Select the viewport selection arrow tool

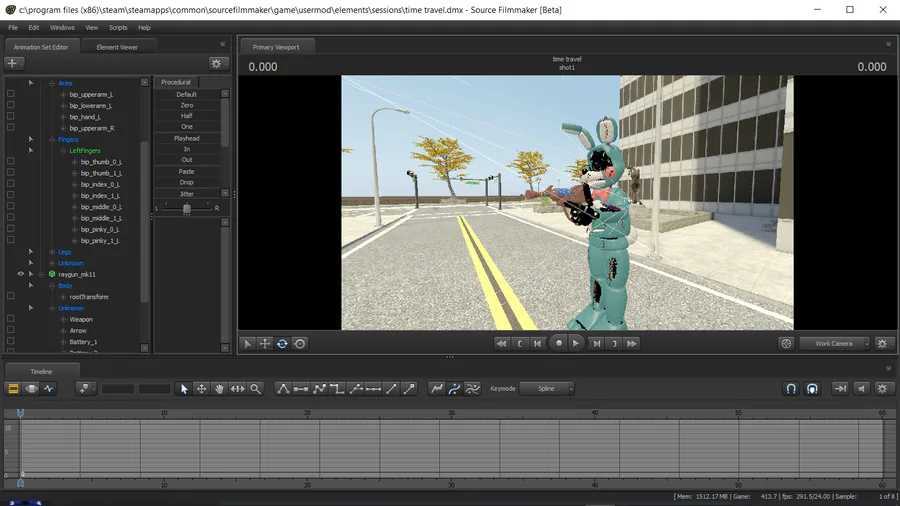[248, 344]
